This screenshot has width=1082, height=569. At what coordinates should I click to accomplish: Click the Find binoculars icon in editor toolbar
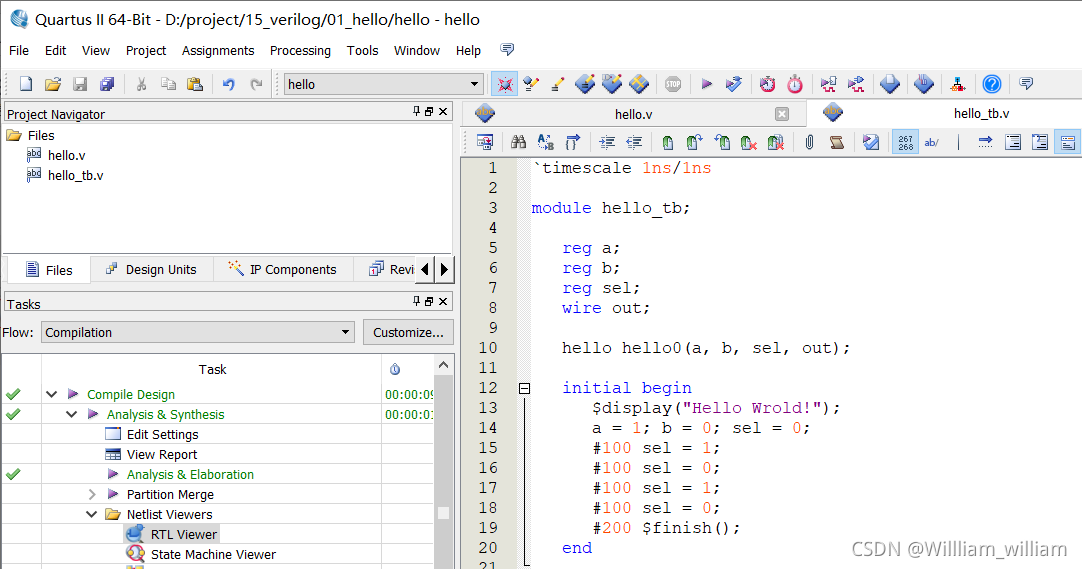pos(518,142)
